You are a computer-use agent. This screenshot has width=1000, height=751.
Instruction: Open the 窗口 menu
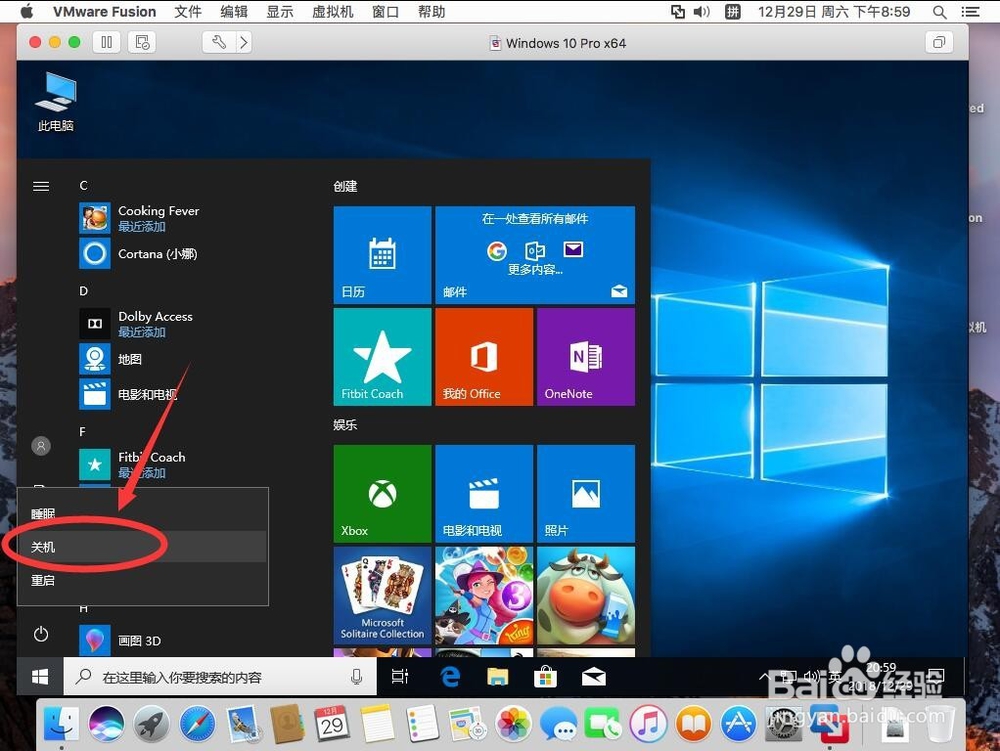[385, 11]
